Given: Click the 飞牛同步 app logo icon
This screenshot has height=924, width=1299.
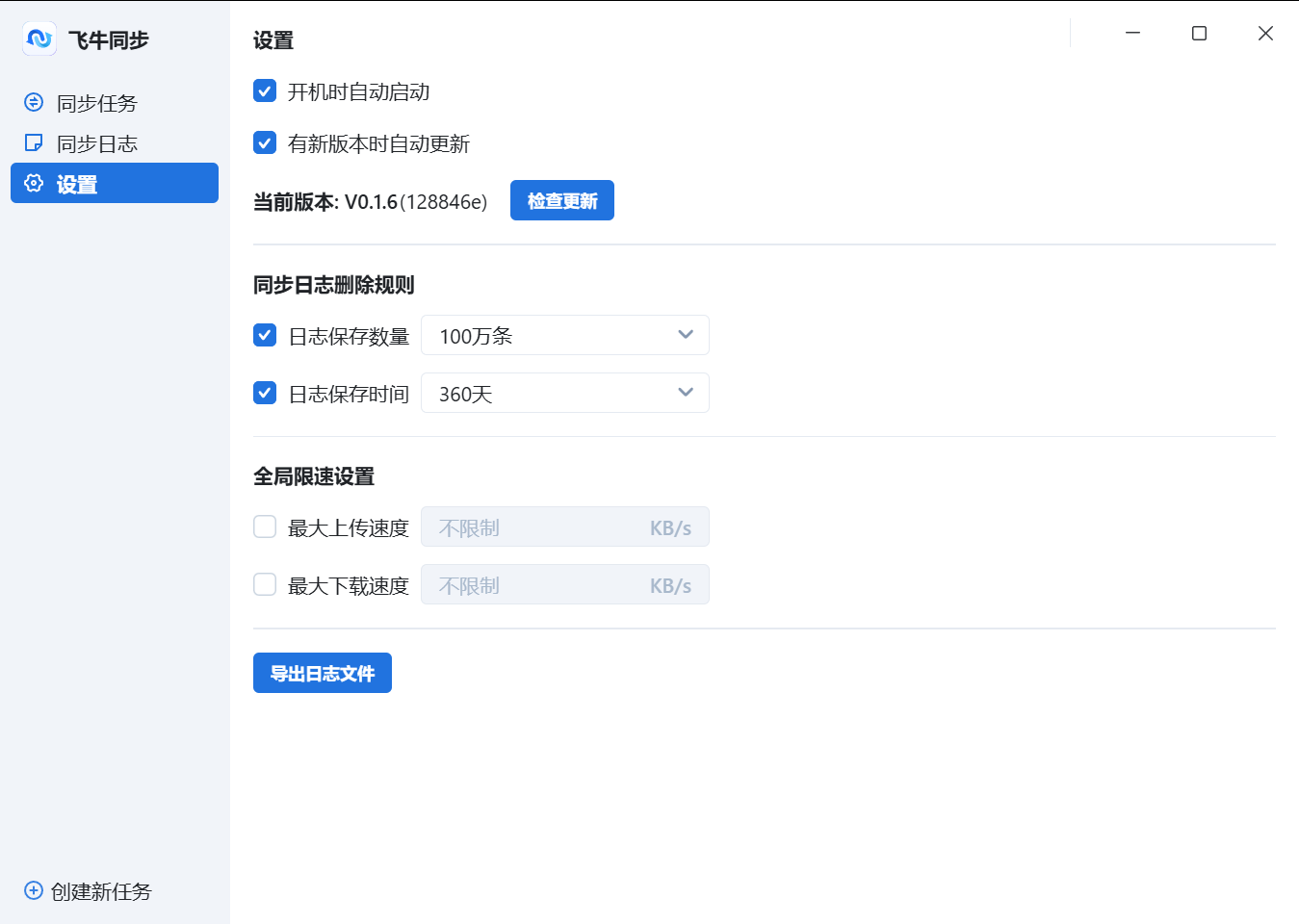Looking at the screenshot, I should coord(39,39).
